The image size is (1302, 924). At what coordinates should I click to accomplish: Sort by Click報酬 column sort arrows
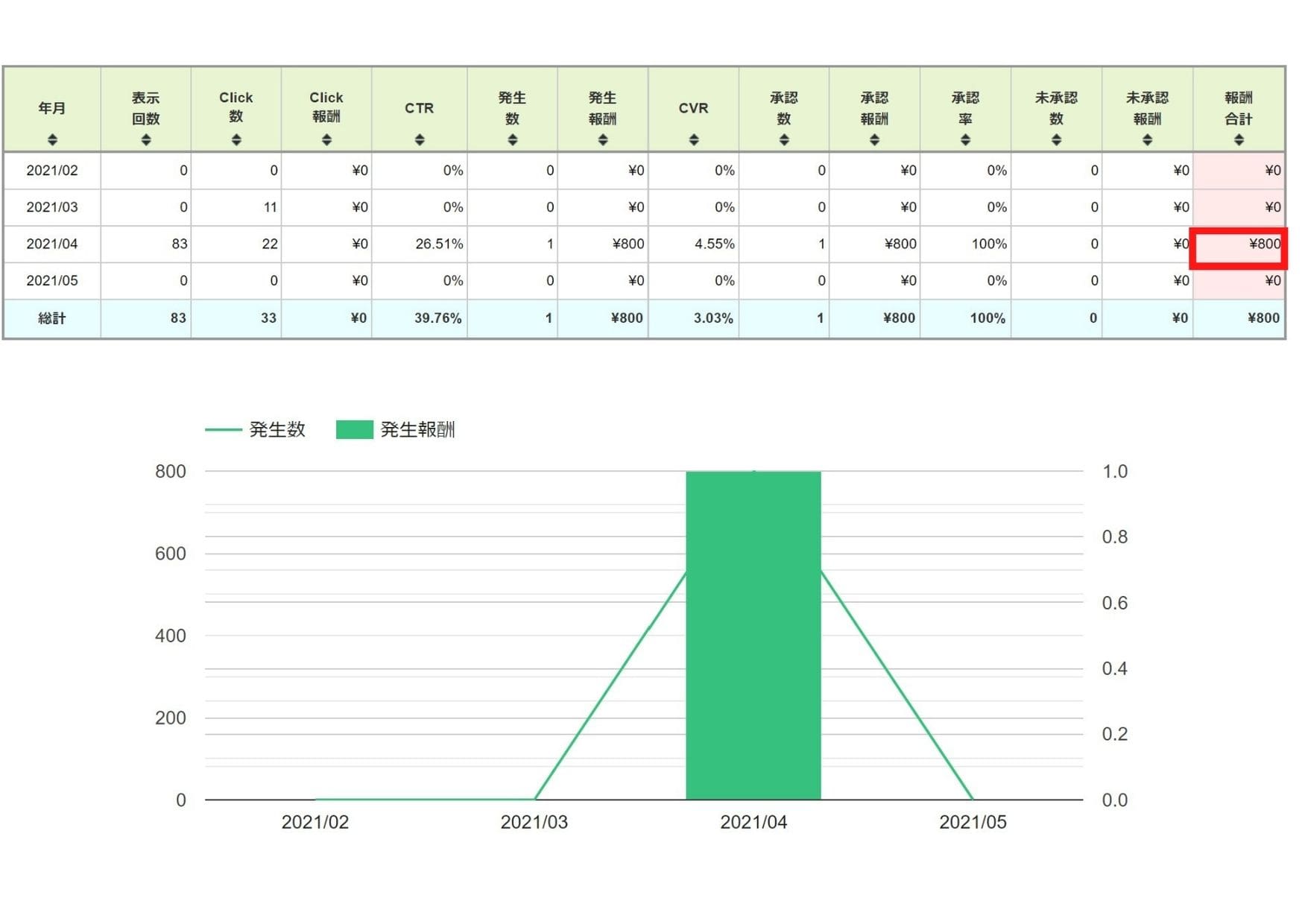tap(326, 139)
